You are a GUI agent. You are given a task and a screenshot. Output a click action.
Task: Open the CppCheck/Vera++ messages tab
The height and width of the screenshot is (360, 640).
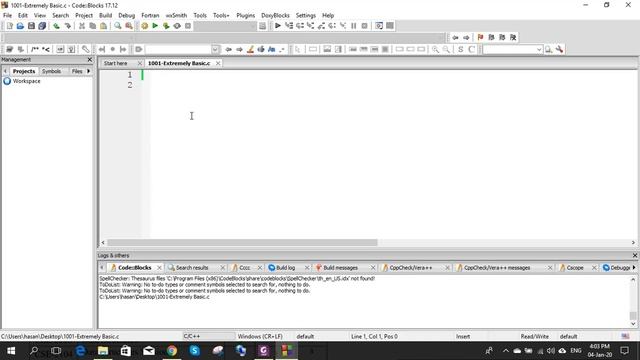[x=497, y=268]
